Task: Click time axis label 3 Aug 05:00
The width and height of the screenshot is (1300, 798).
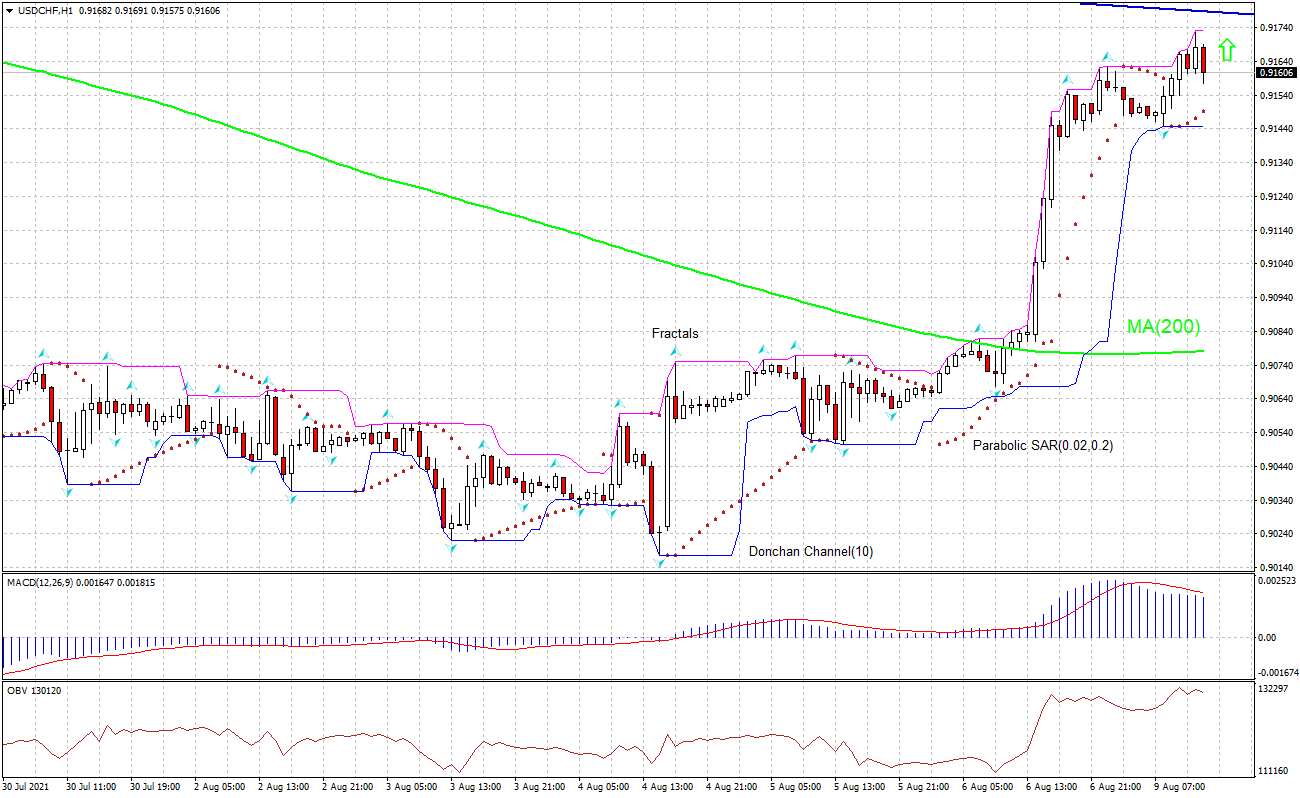Action: [412, 787]
